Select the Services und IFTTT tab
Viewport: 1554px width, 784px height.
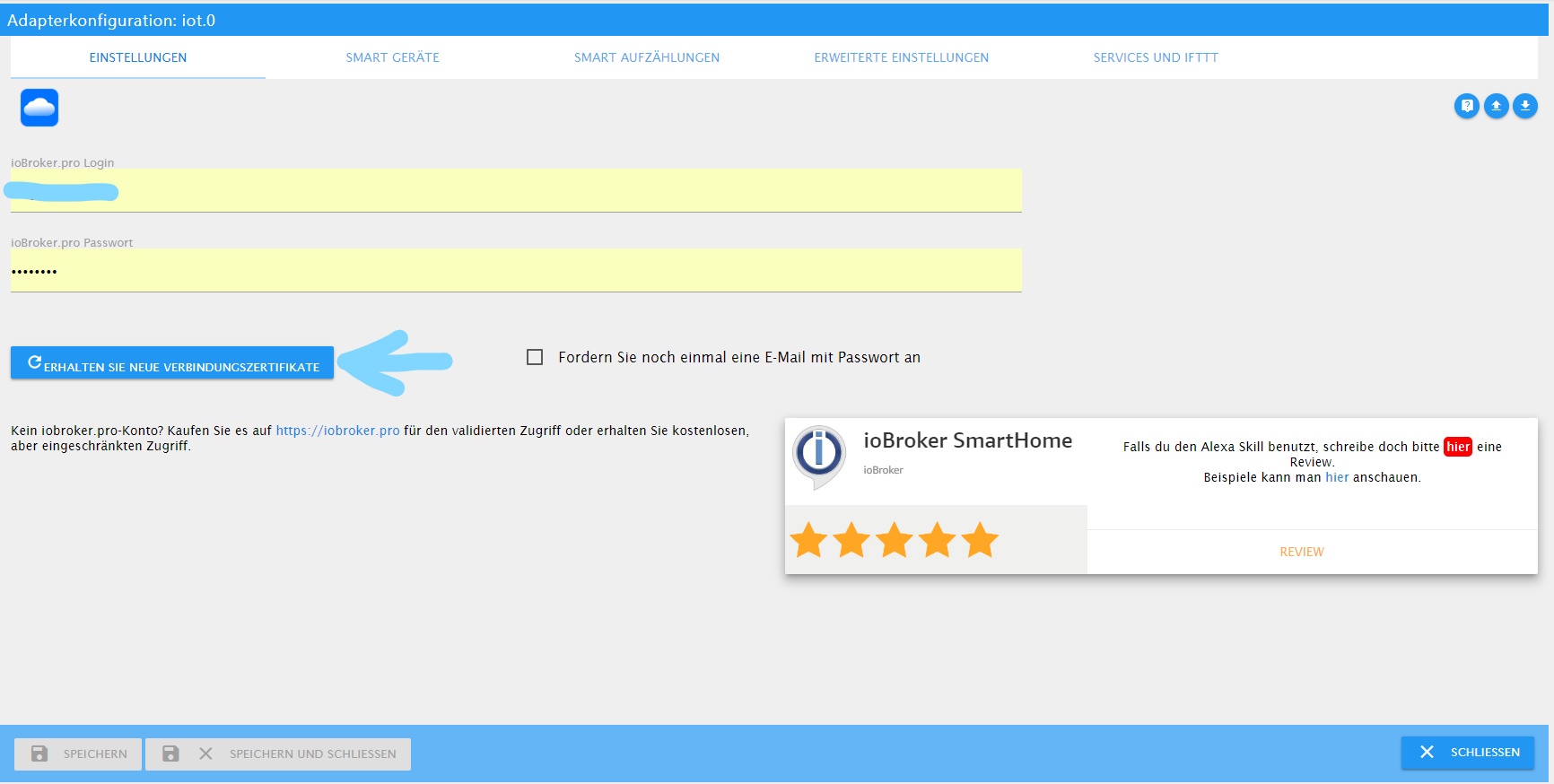[x=1156, y=57]
